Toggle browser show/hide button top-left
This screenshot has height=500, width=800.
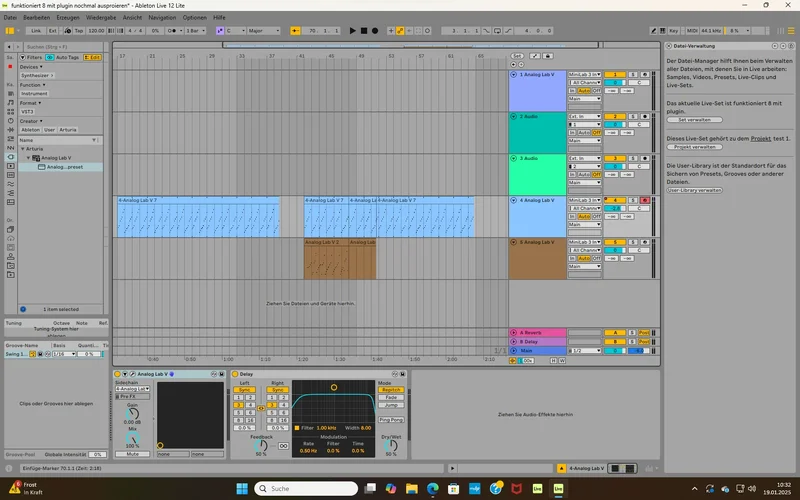point(10,31)
